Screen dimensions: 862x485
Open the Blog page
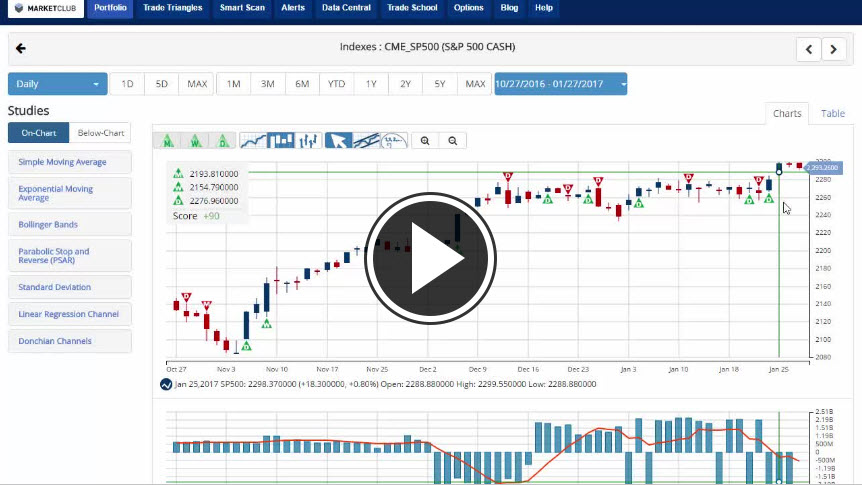coord(509,8)
